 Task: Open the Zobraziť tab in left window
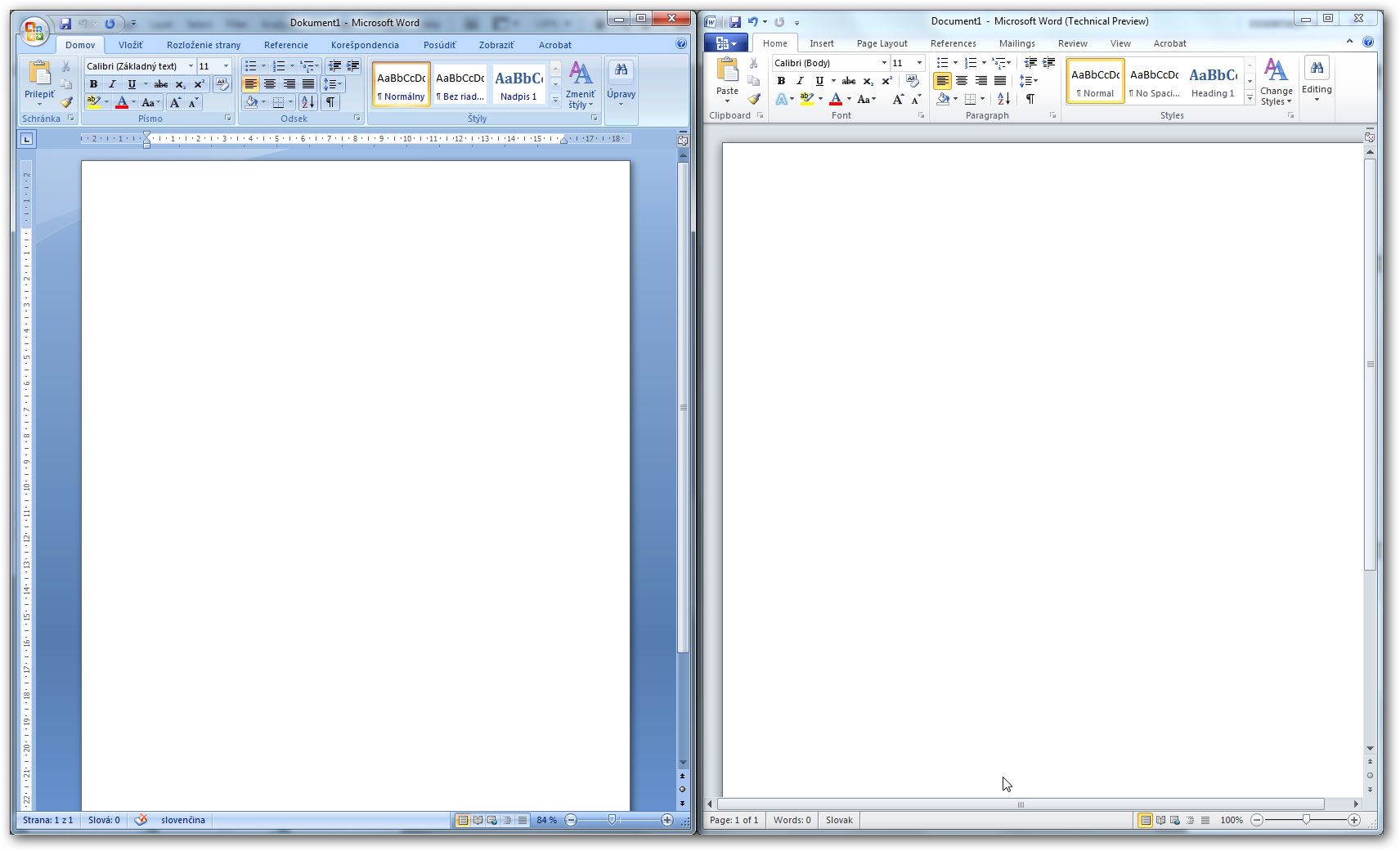496,45
